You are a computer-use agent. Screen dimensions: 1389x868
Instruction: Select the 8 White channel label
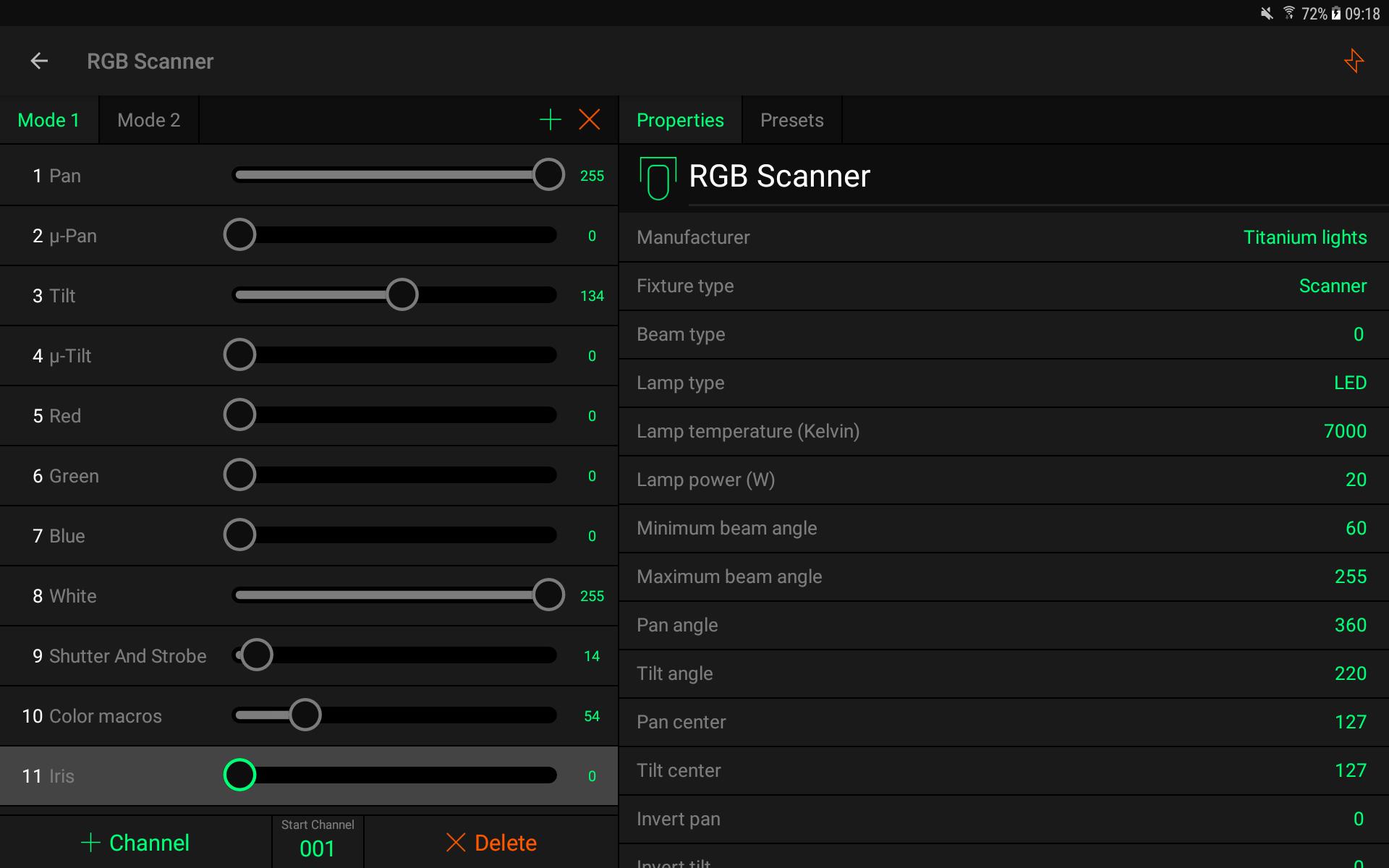(64, 596)
